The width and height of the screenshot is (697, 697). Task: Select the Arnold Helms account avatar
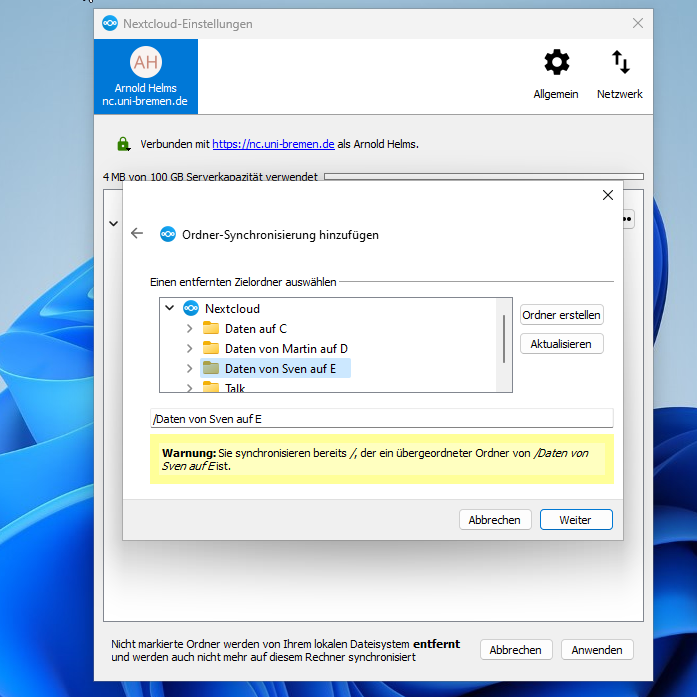pyautogui.click(x=146, y=62)
